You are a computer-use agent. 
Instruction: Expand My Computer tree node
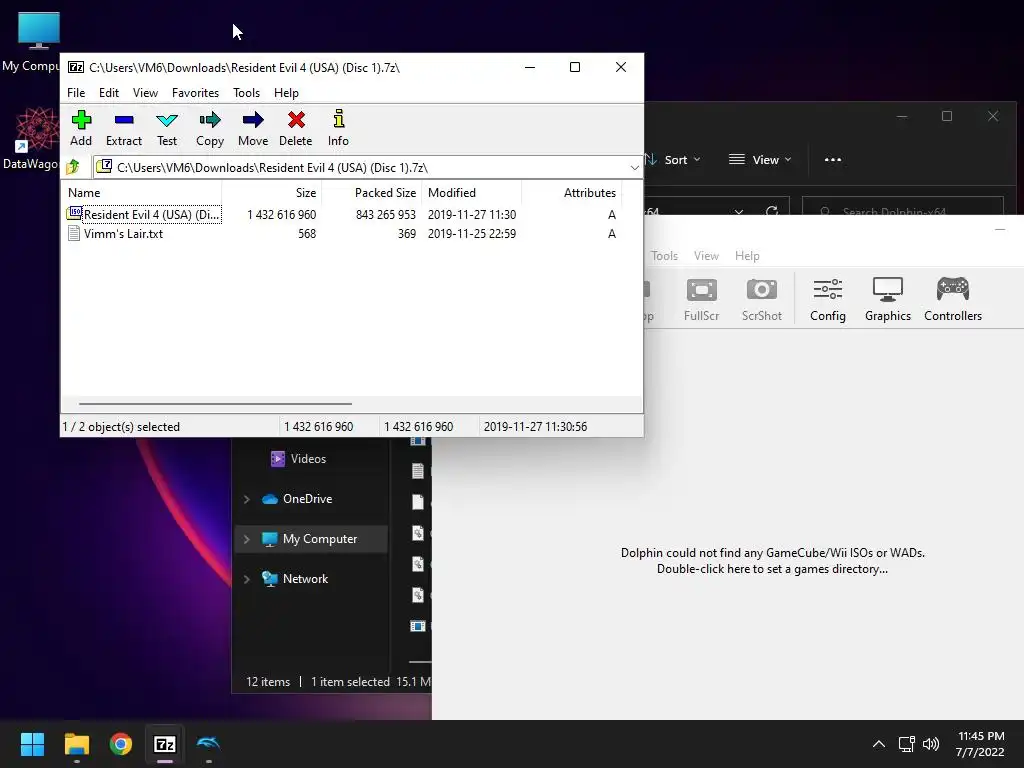point(247,539)
